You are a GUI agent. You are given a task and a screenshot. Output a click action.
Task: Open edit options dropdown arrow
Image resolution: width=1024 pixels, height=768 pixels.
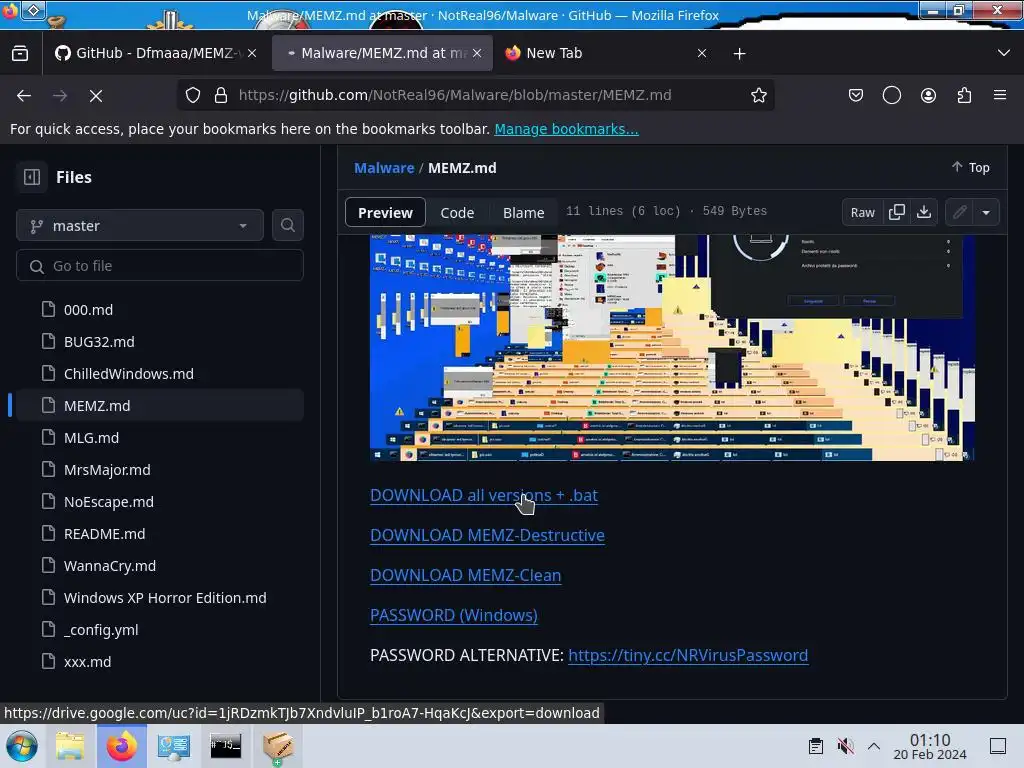click(986, 212)
